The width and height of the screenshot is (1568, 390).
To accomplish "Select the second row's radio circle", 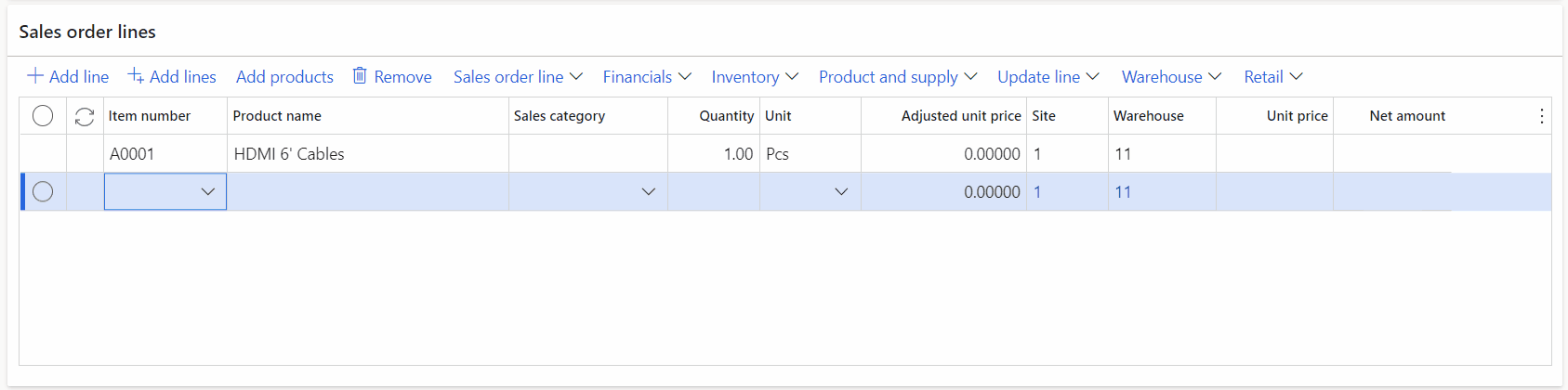I will coord(43,192).
